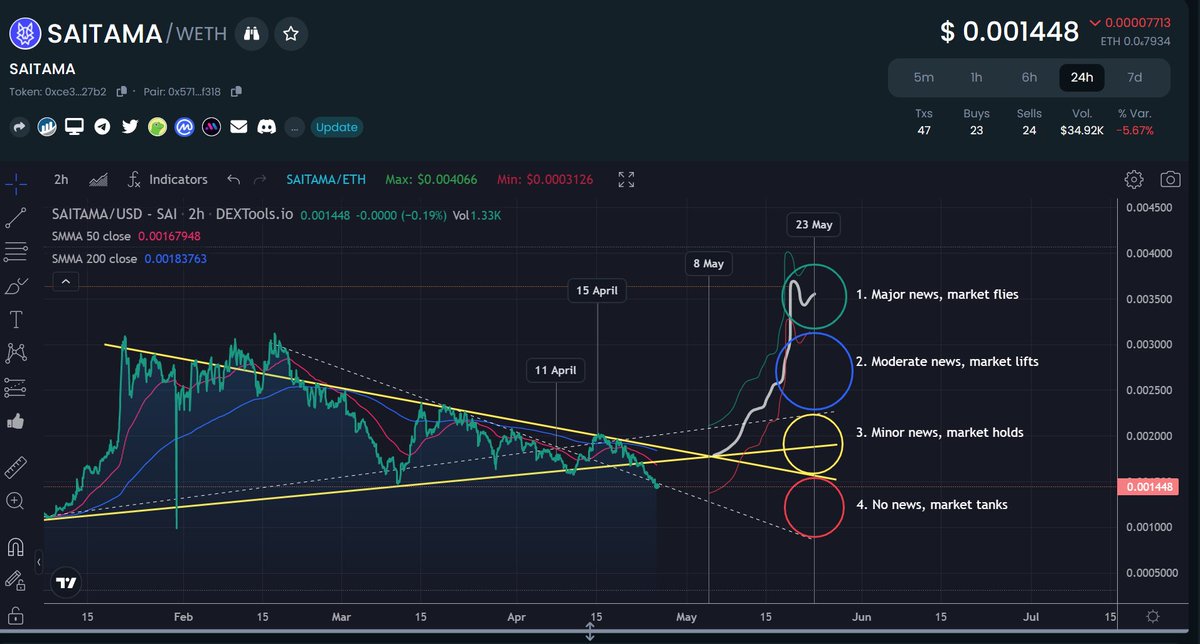Image resolution: width=1200 pixels, height=644 pixels.
Task: Select the forecast and measurement tool
Action: (15, 387)
